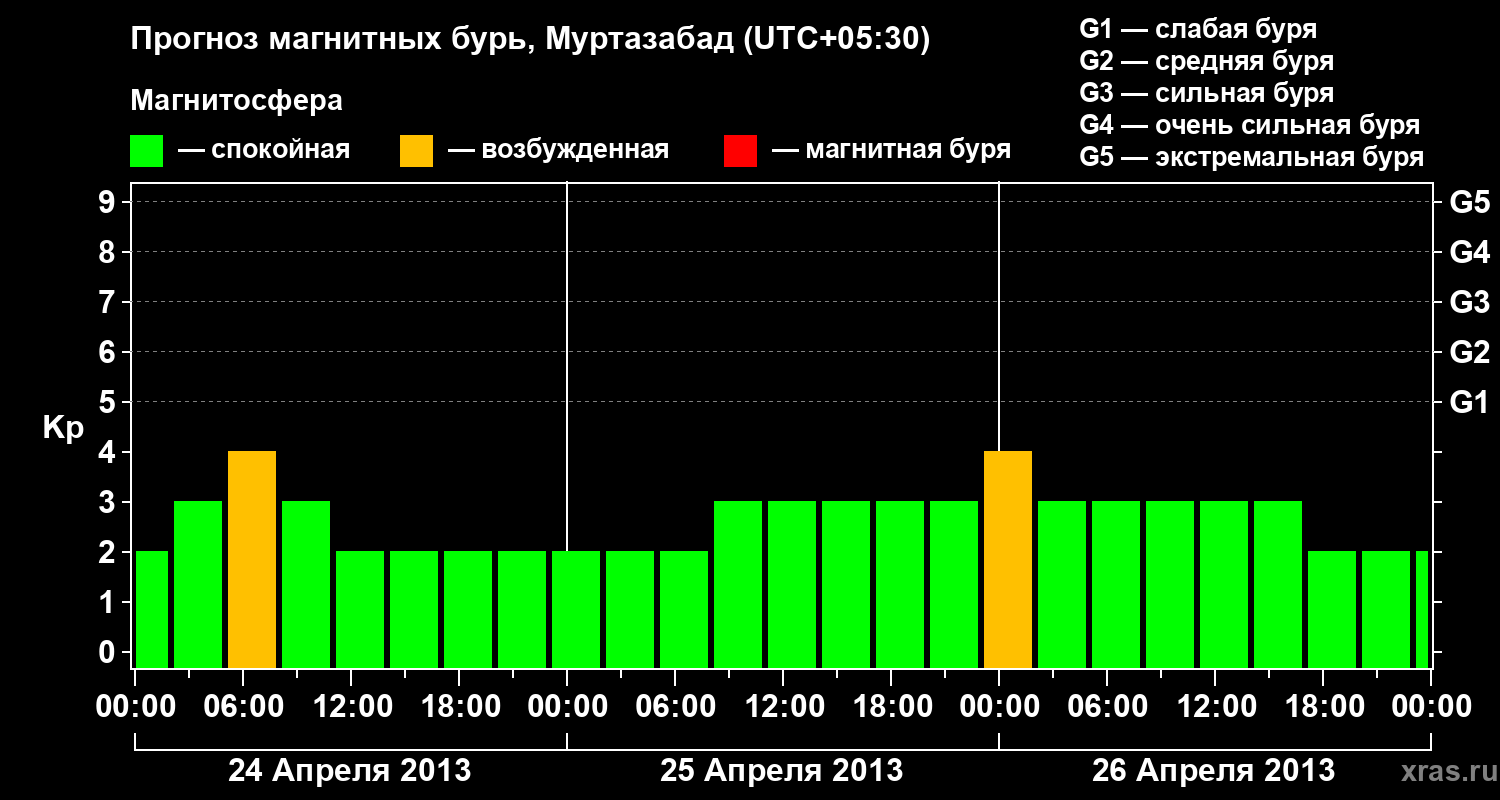Click the '06:00' time label above 24 Апреля
The height and width of the screenshot is (800, 1500).
pyautogui.click(x=243, y=706)
